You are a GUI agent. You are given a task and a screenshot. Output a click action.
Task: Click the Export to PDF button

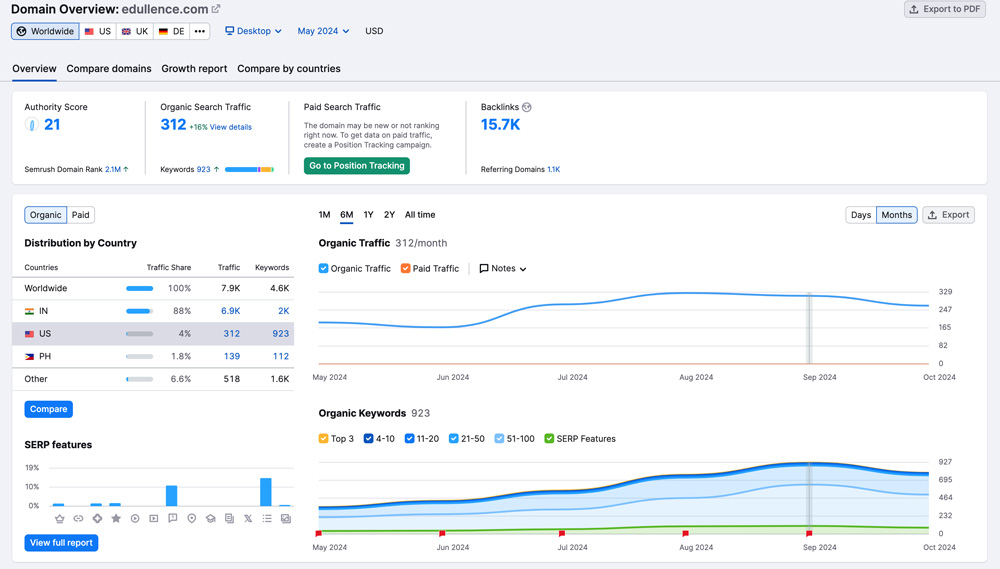click(x=945, y=9)
